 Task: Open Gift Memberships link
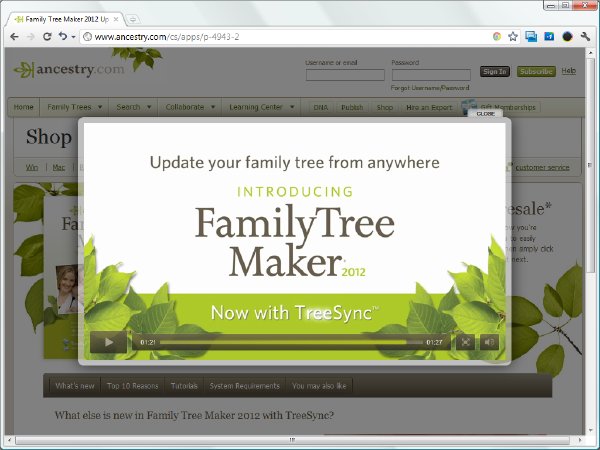click(508, 108)
